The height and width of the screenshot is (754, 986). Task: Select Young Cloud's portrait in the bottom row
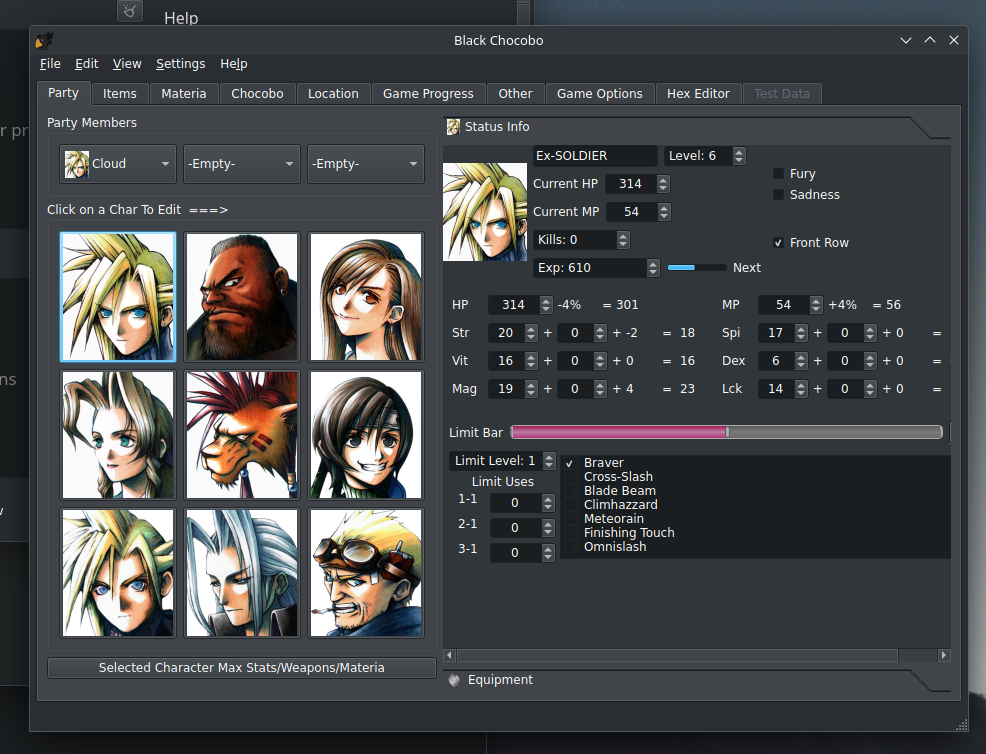tap(118, 573)
